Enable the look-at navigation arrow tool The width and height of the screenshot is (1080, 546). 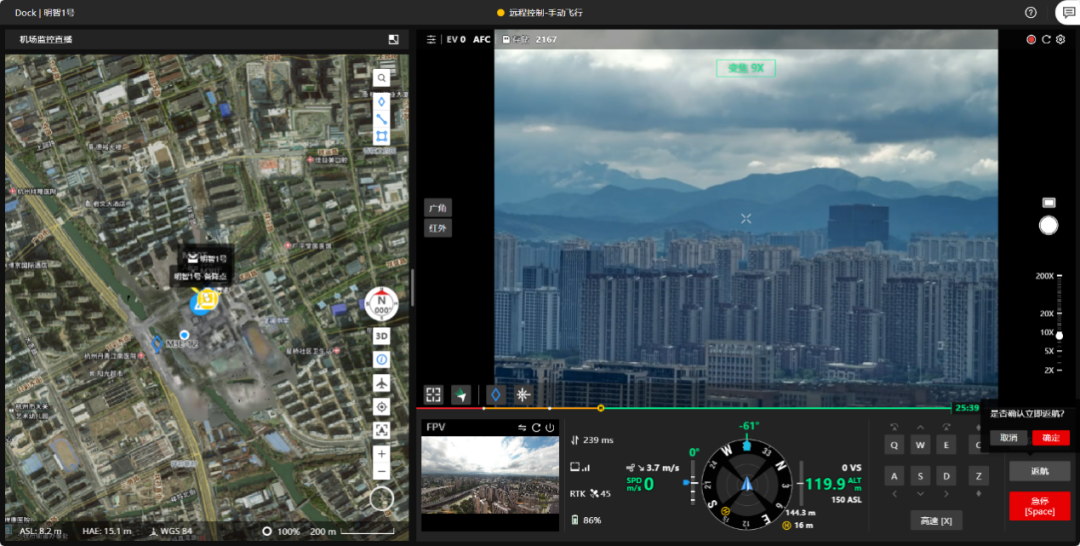point(460,395)
